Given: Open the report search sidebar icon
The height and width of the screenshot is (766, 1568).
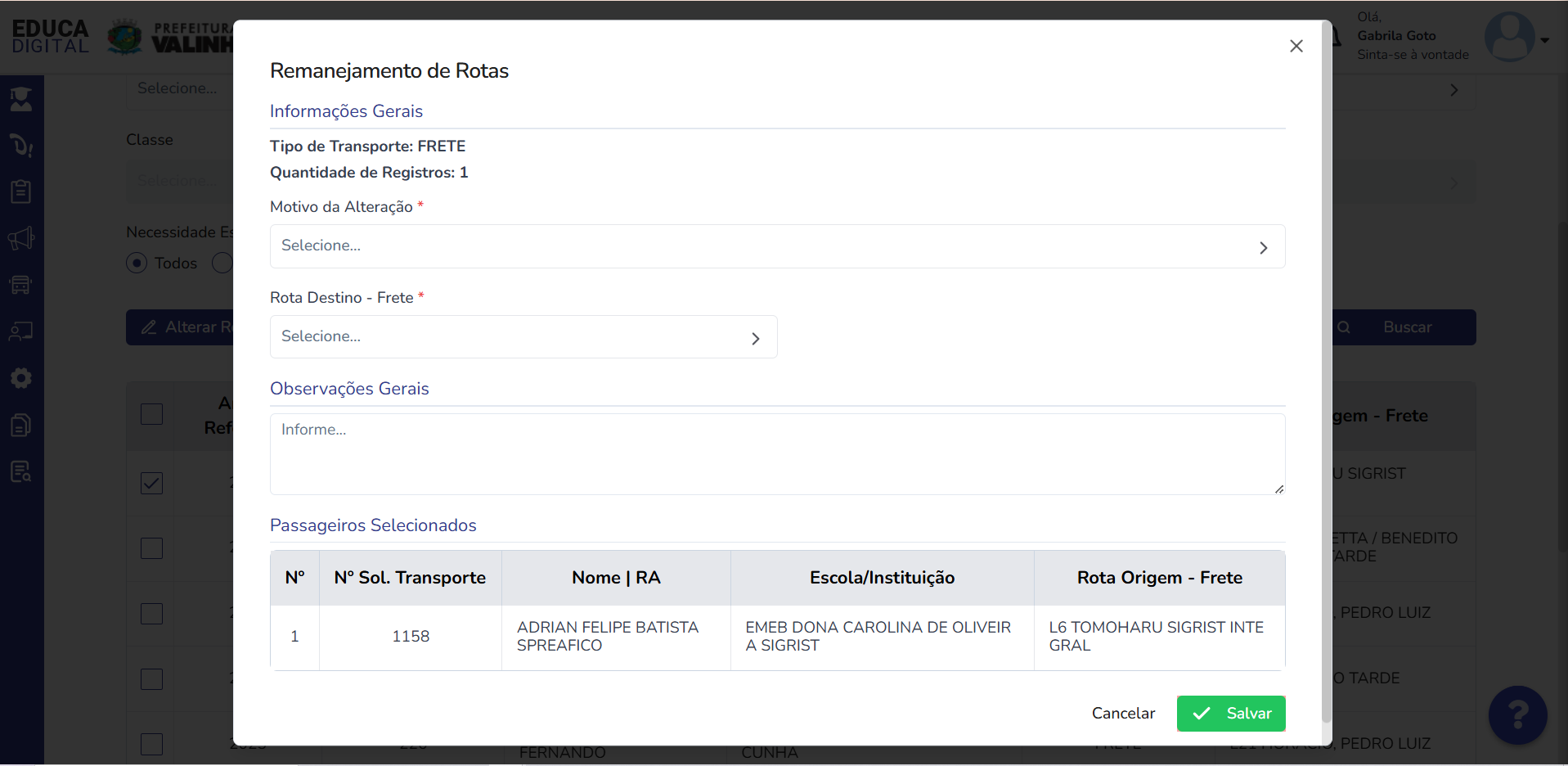Looking at the screenshot, I should click(21, 471).
